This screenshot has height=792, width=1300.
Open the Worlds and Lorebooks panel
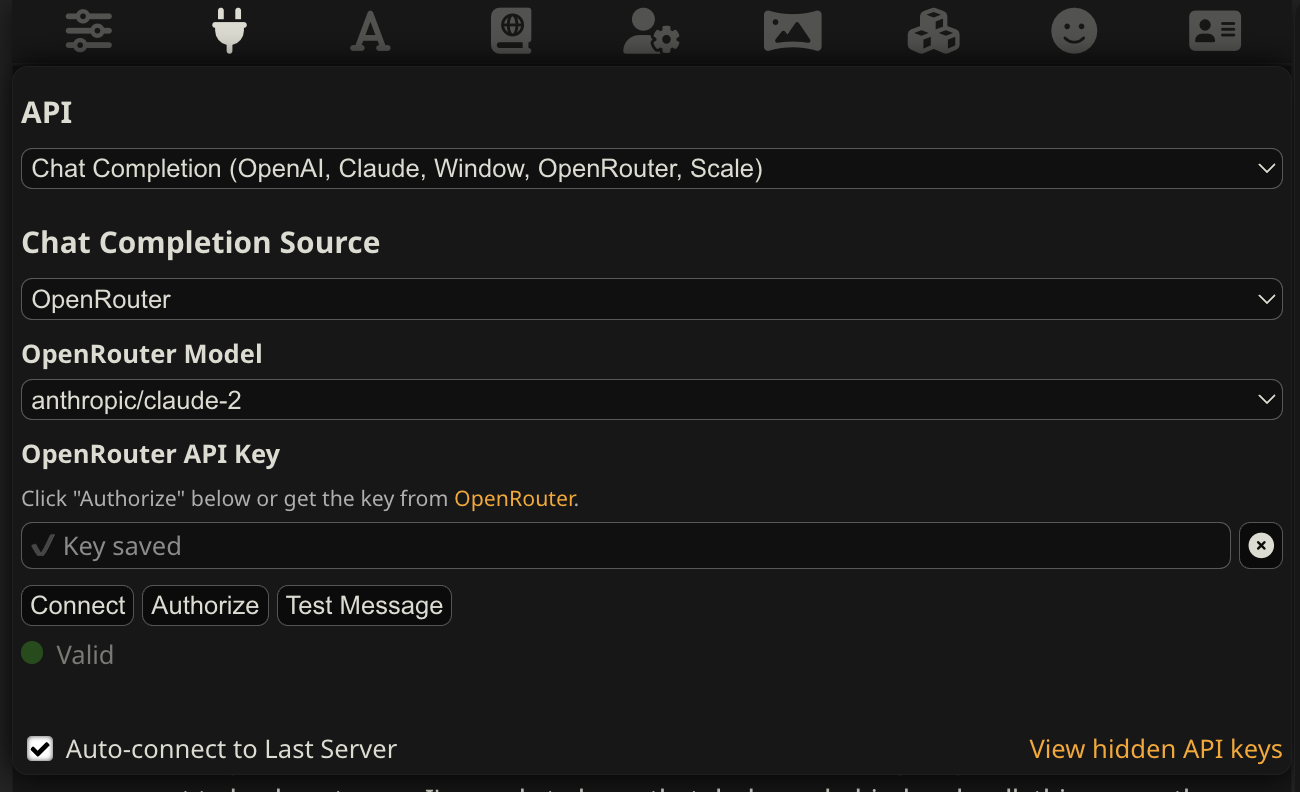click(x=511, y=31)
